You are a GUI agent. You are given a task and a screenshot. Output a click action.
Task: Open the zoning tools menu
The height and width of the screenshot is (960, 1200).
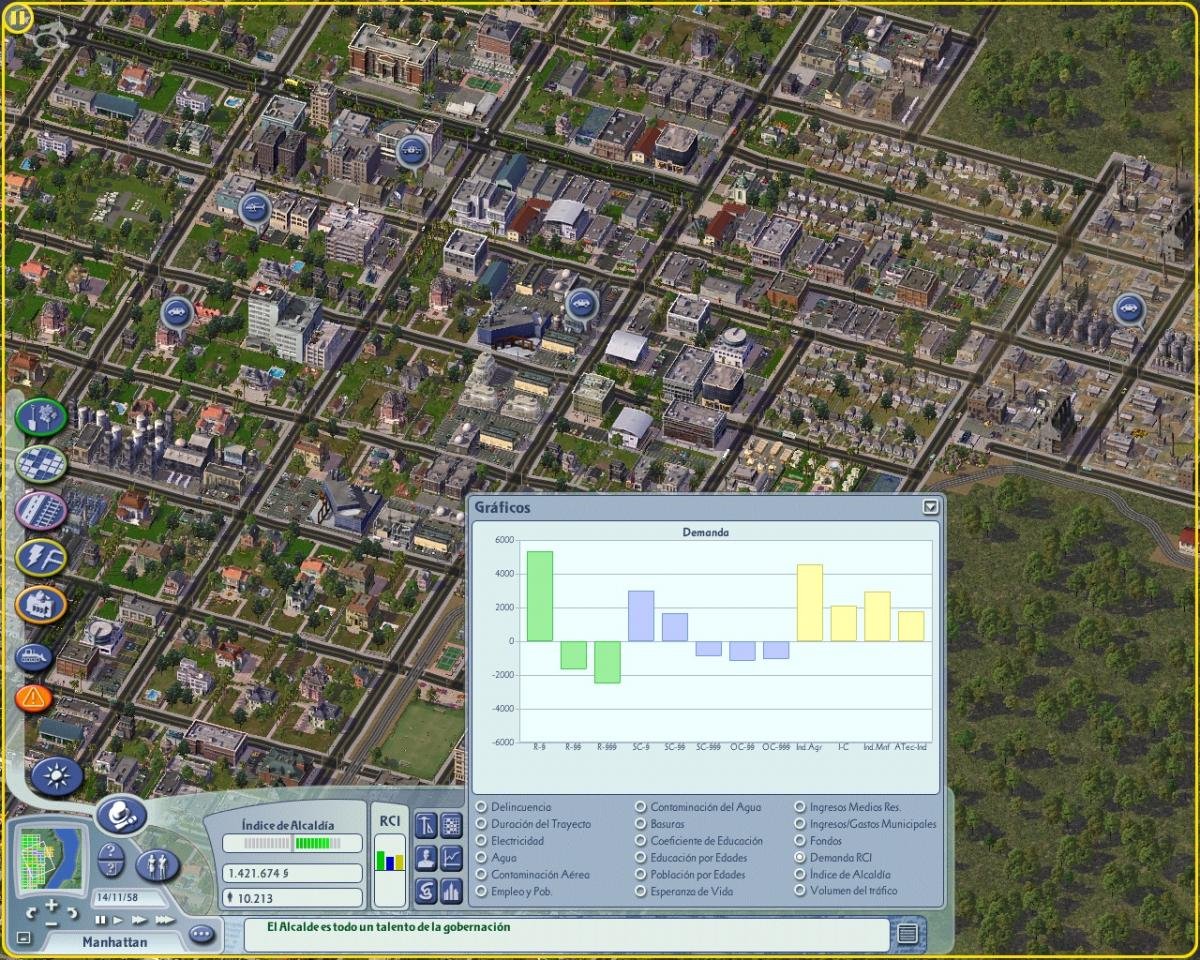41,463
